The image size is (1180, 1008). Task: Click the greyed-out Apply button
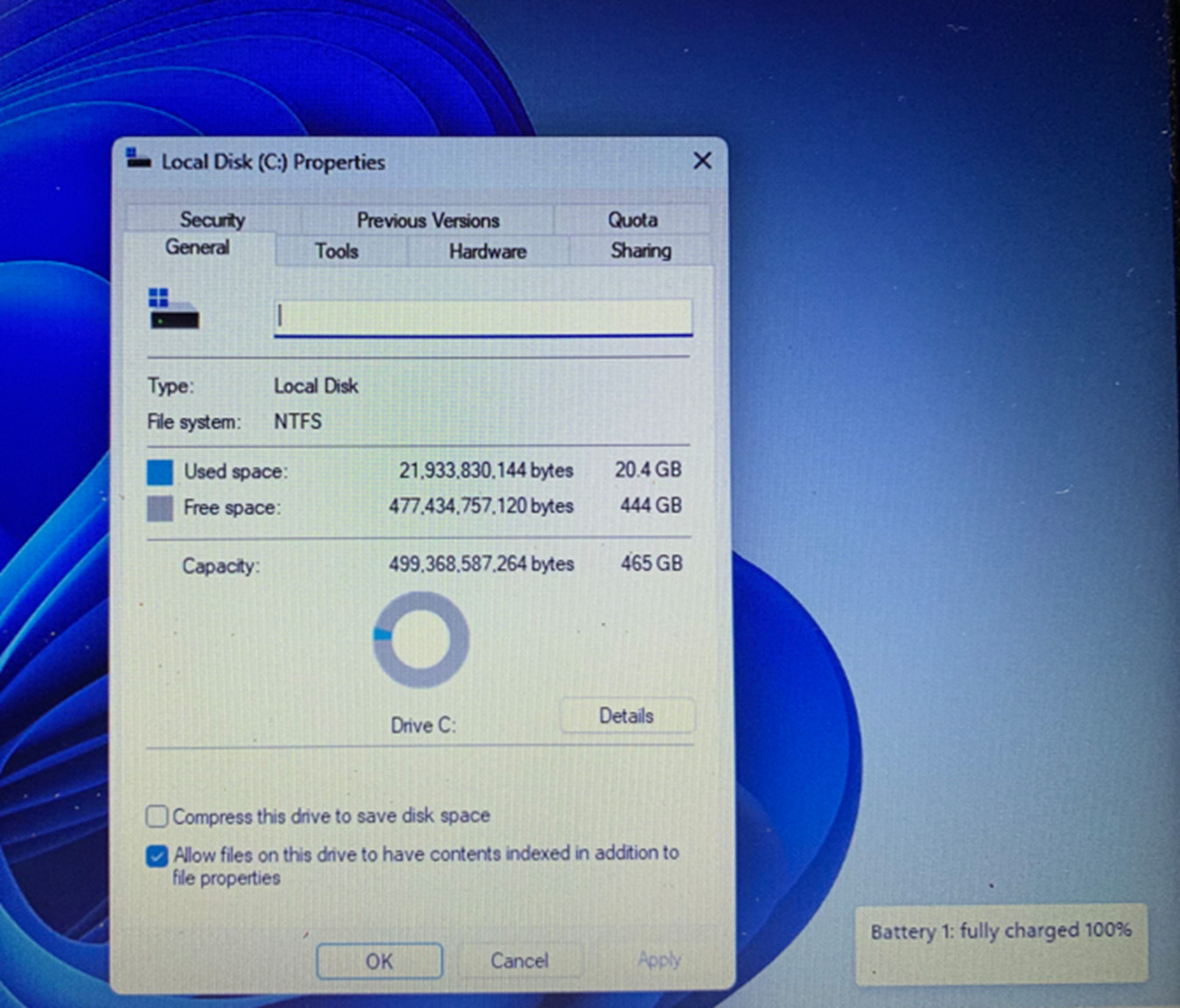point(659,960)
